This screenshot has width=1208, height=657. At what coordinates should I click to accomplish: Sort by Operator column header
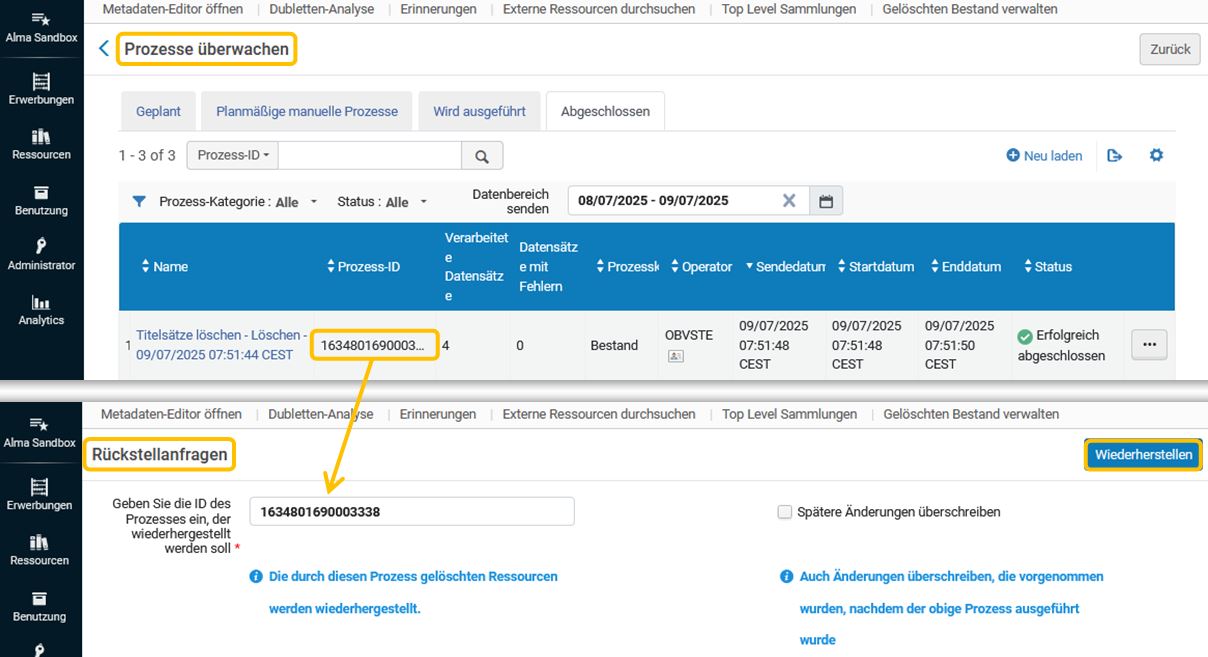[701, 267]
